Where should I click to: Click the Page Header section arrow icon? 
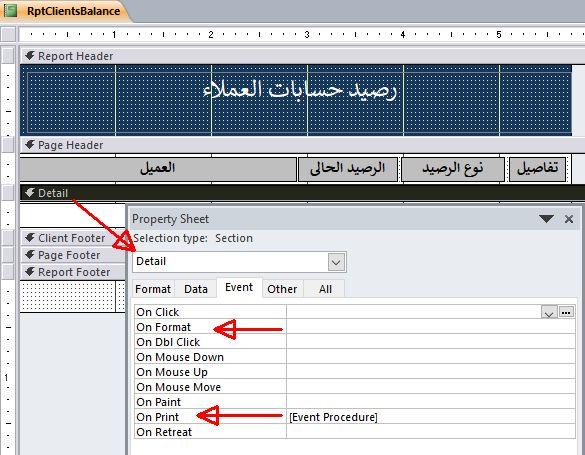(x=30, y=145)
